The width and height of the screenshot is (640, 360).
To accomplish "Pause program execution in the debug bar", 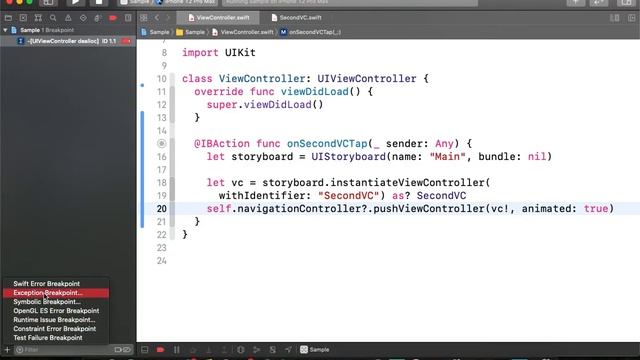I will tap(177, 350).
